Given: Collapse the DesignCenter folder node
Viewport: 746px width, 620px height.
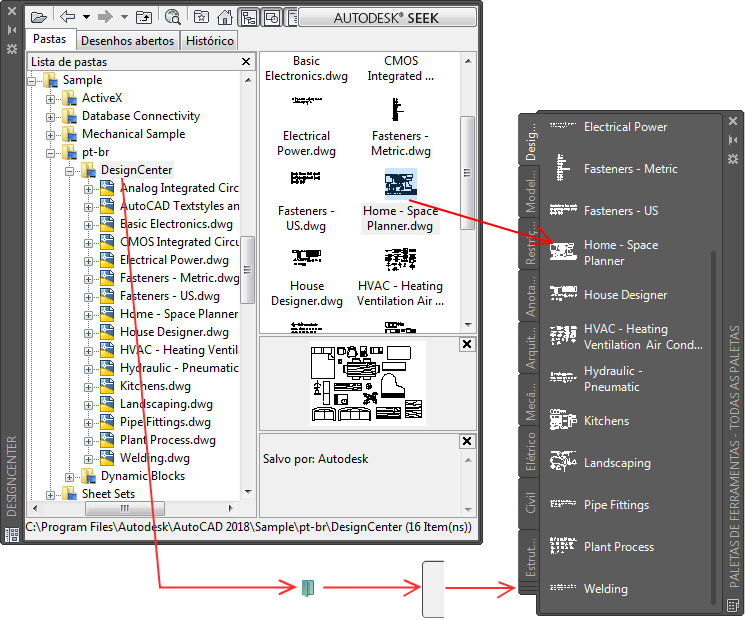Looking at the screenshot, I should [x=69, y=171].
